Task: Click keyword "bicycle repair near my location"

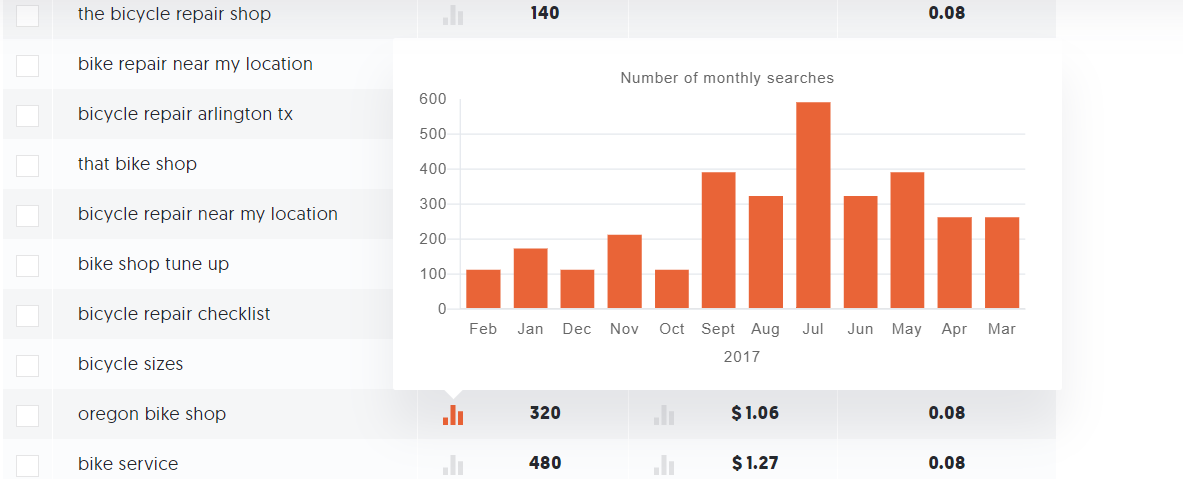Action: pyautogui.click(x=207, y=214)
